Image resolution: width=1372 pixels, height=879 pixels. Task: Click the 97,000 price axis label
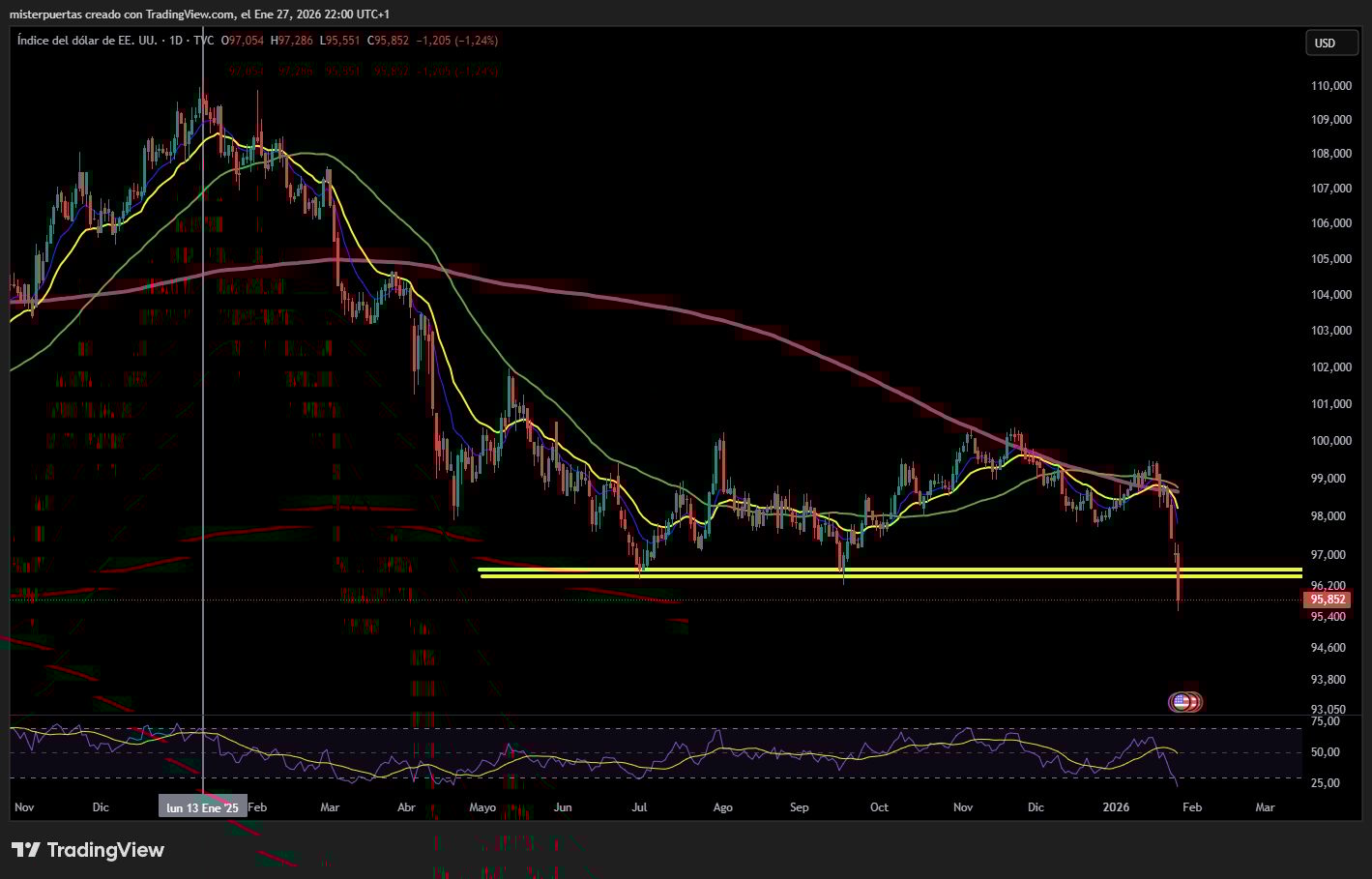pyautogui.click(x=1328, y=555)
